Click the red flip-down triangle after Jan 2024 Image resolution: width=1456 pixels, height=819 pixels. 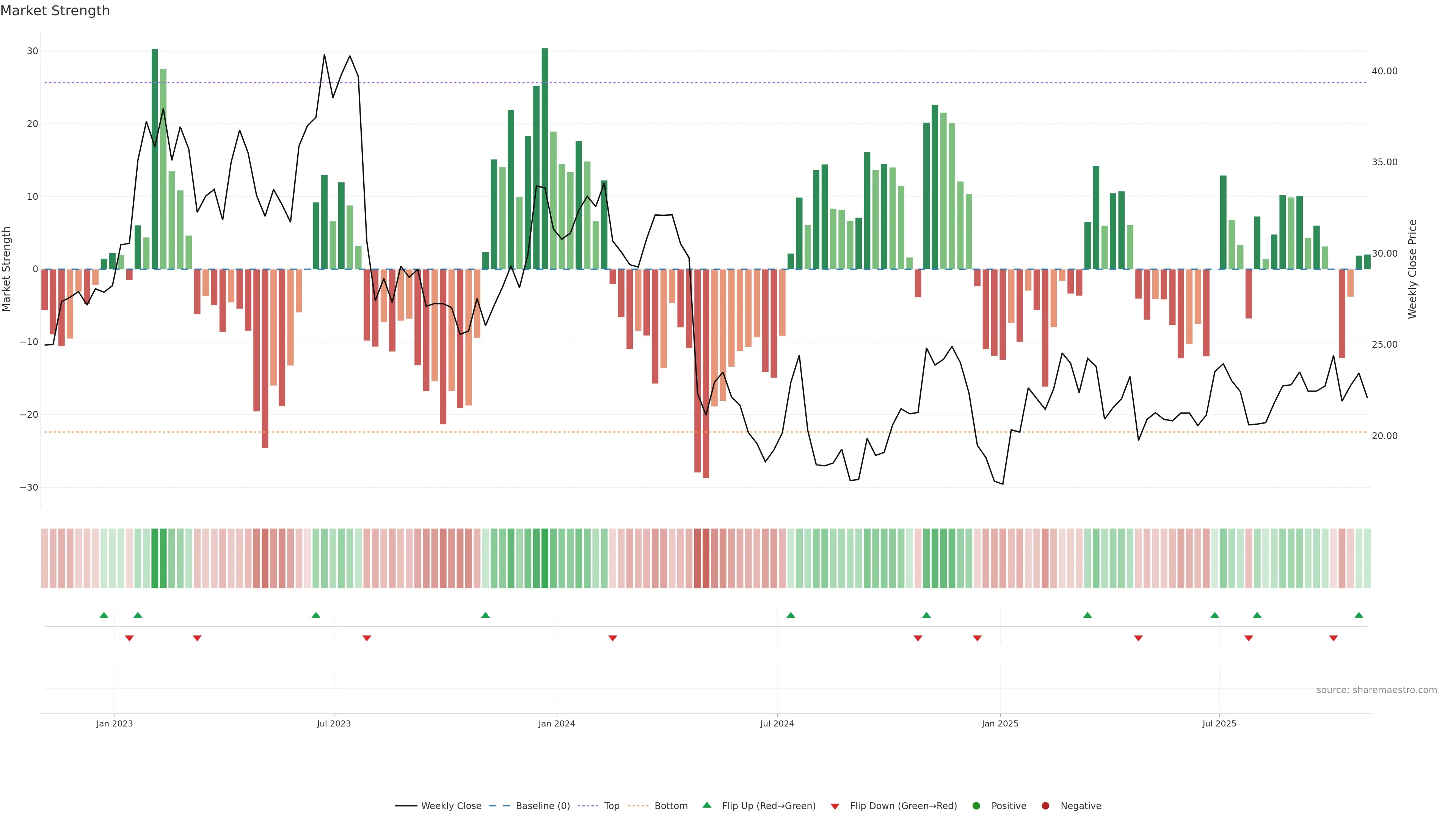613,638
